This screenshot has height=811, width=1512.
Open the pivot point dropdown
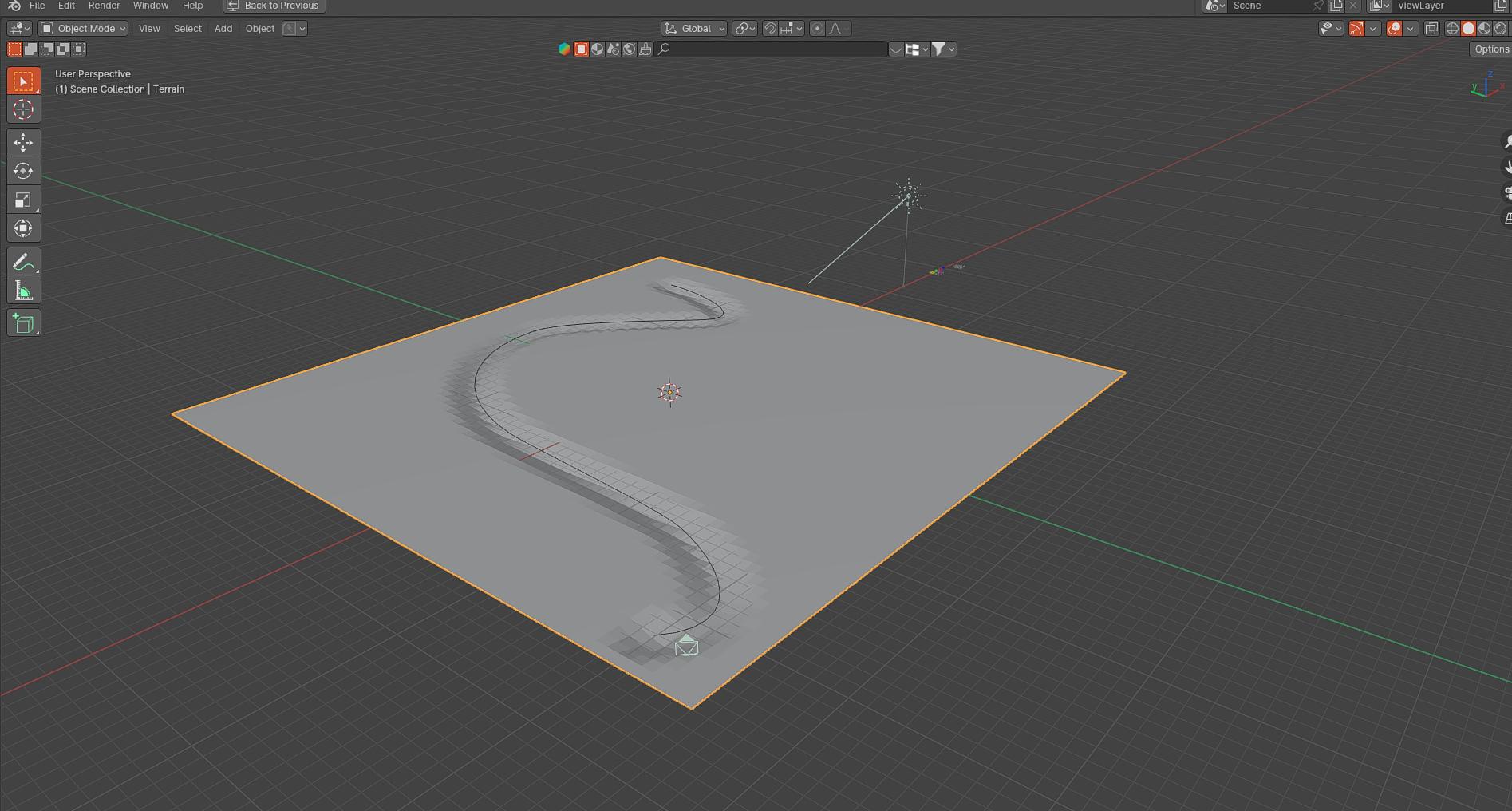pos(744,28)
